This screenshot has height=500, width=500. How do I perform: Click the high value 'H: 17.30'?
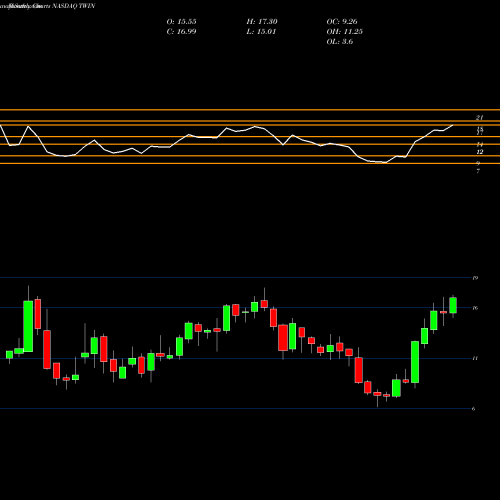[x=262, y=22]
